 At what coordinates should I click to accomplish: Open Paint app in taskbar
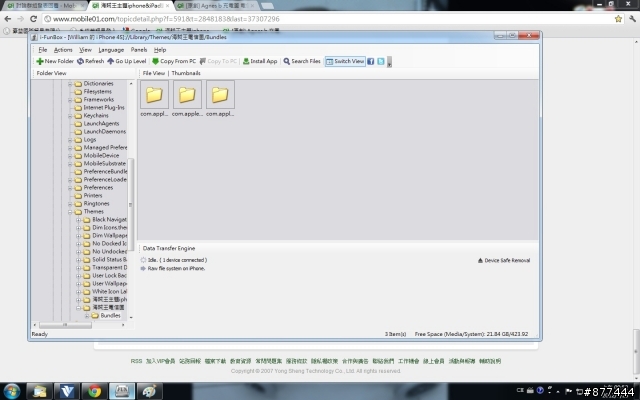149,391
